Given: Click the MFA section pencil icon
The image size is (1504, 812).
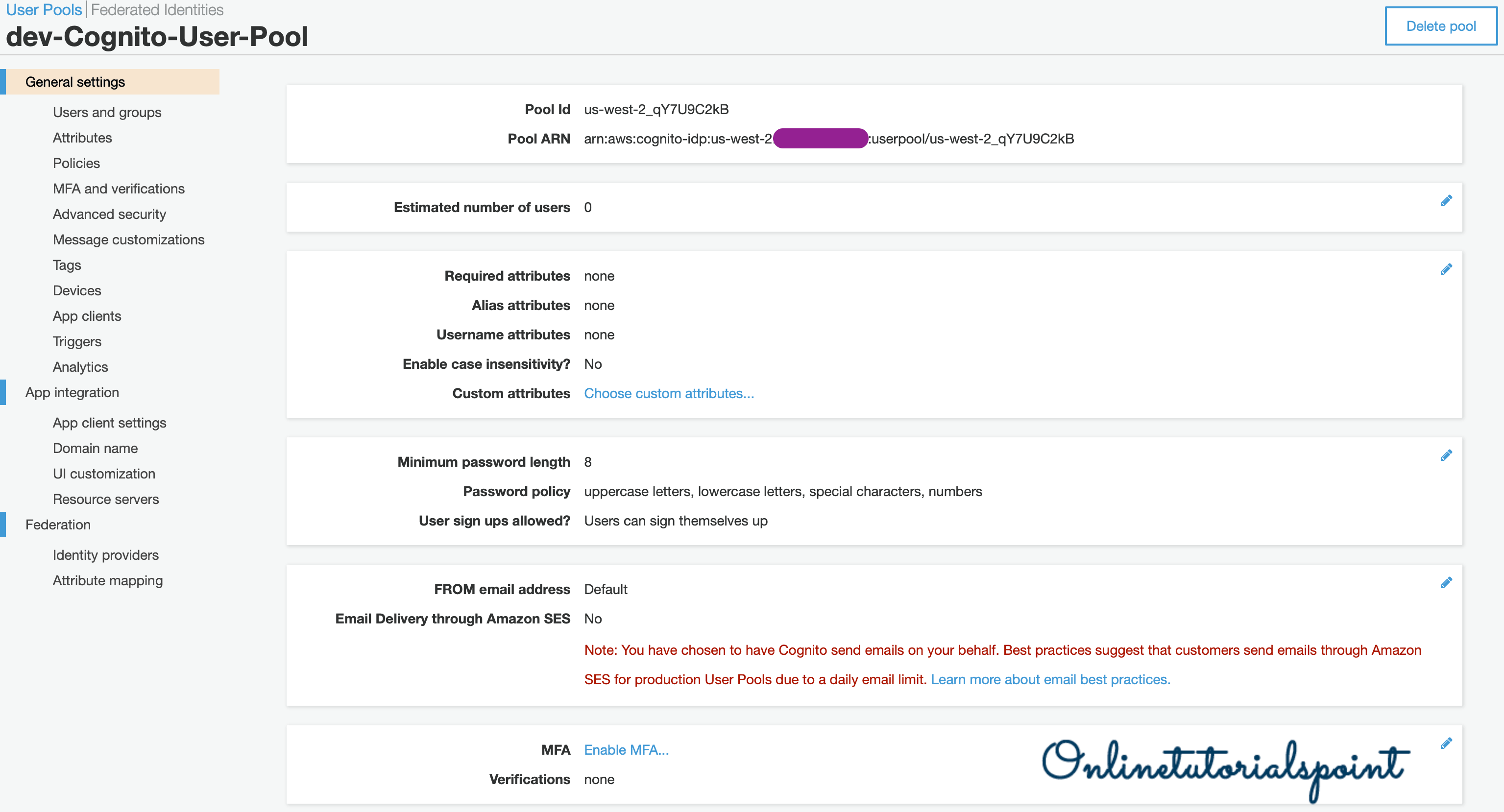Looking at the screenshot, I should pos(1446,743).
